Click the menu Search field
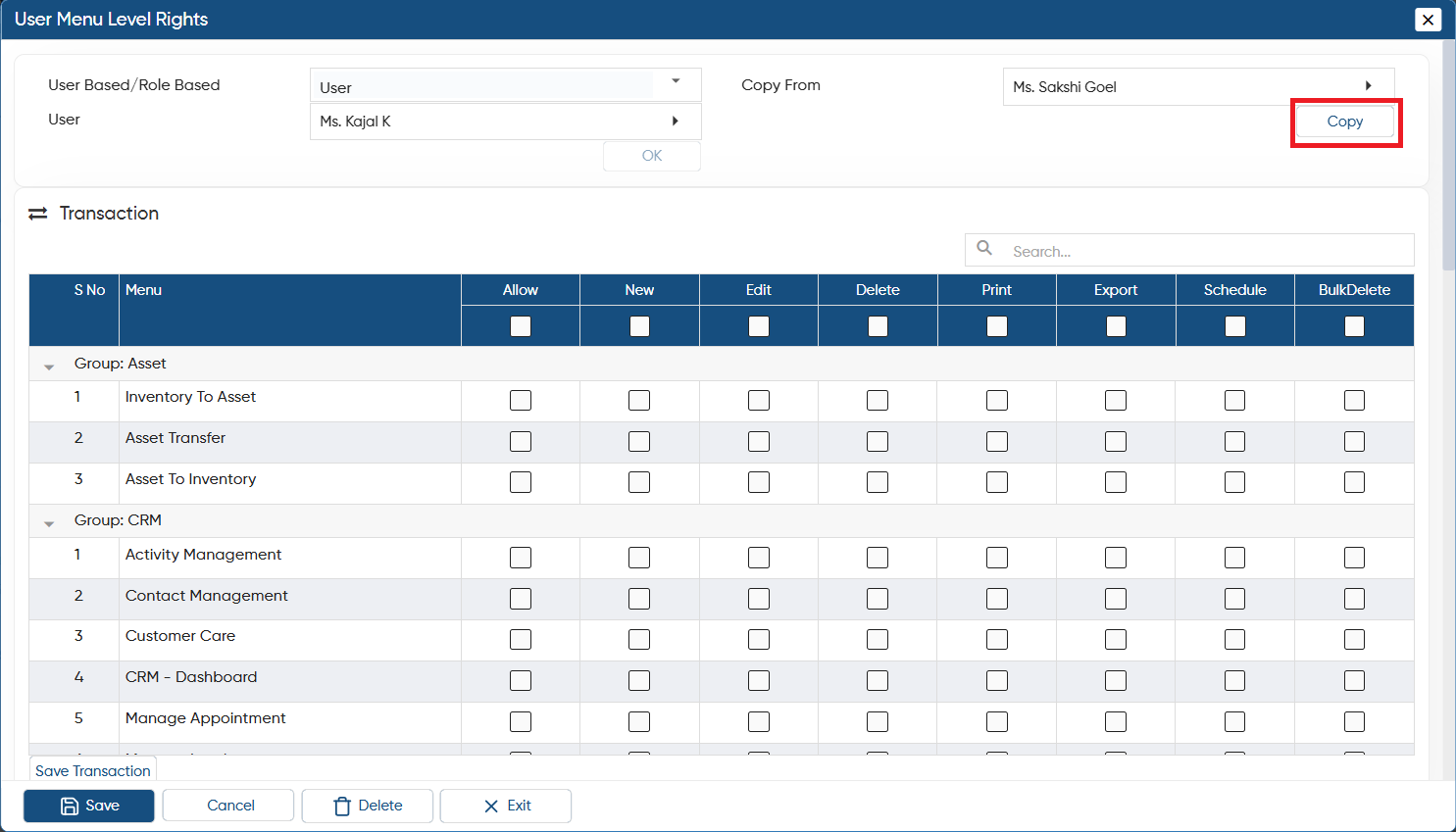The height and width of the screenshot is (832, 1456). point(1189,251)
